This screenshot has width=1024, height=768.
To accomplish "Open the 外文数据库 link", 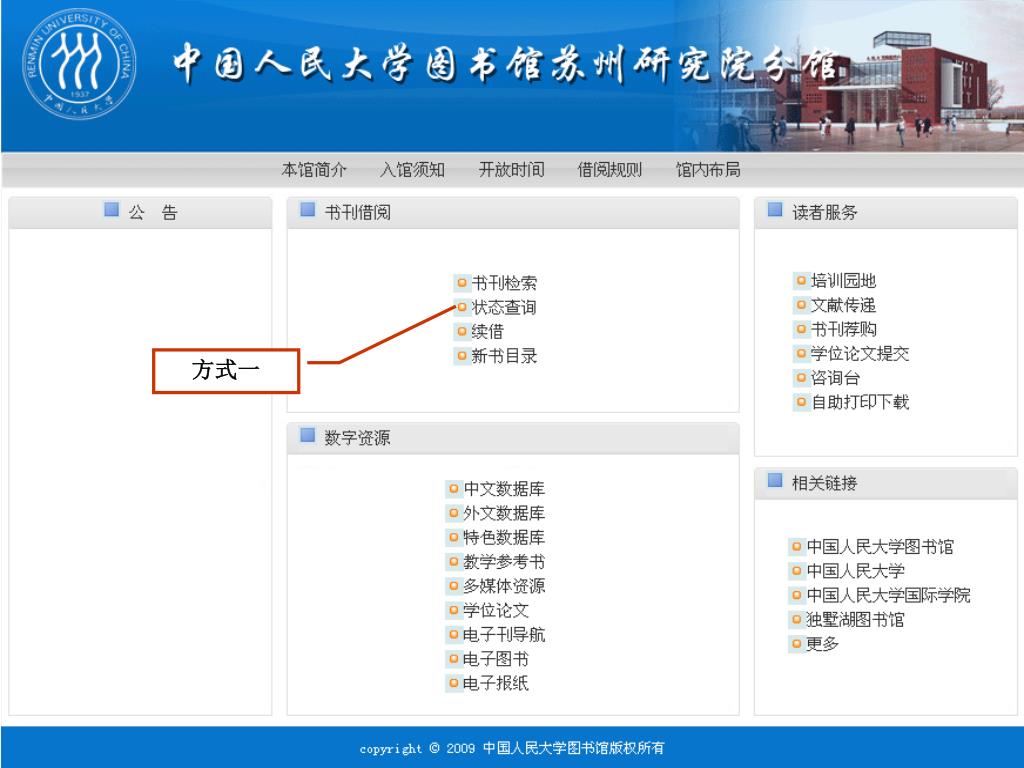I will coord(504,513).
